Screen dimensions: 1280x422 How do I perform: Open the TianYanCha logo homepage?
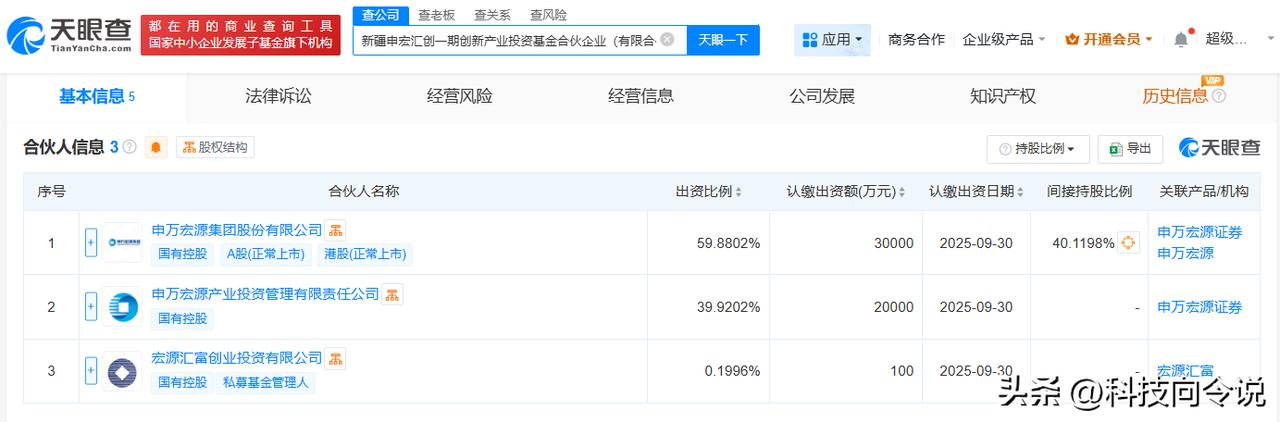coord(69,35)
